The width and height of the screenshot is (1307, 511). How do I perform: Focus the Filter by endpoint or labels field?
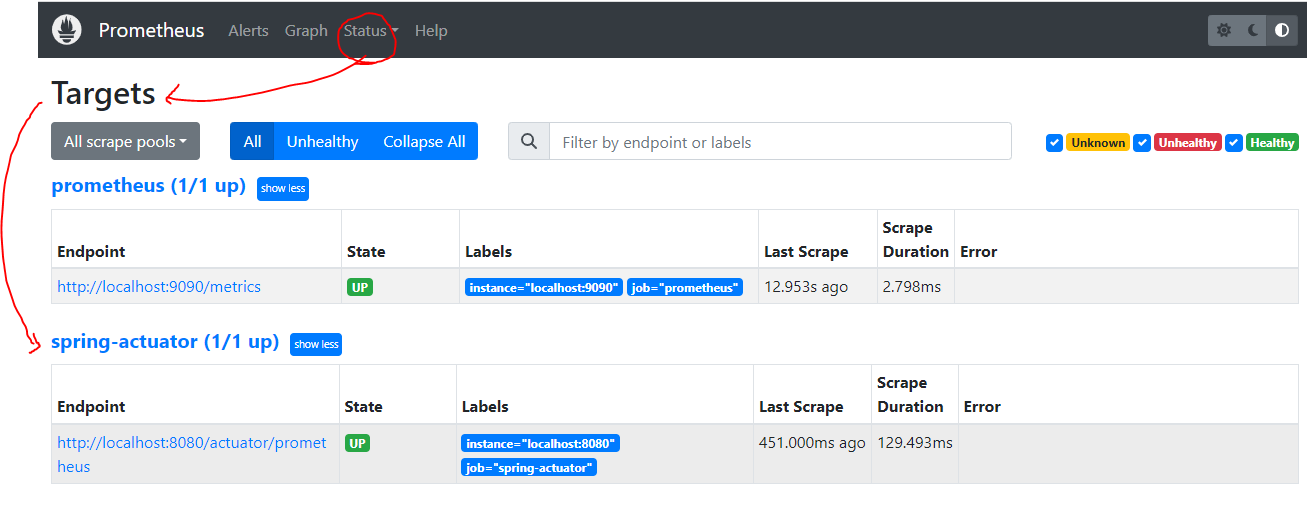click(780, 141)
